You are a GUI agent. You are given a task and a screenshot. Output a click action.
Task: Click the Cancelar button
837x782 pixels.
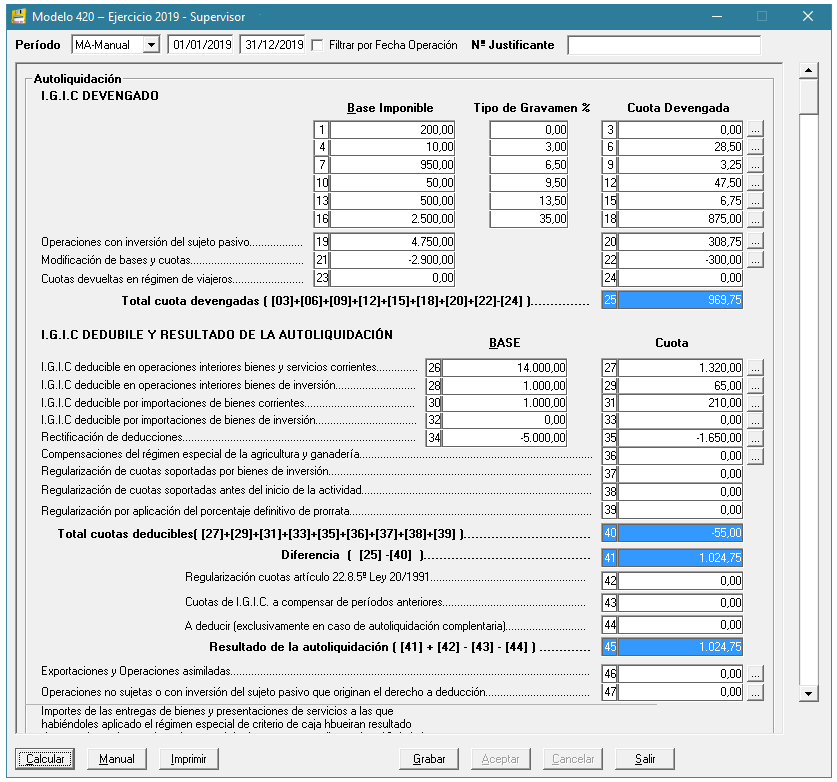click(x=573, y=759)
